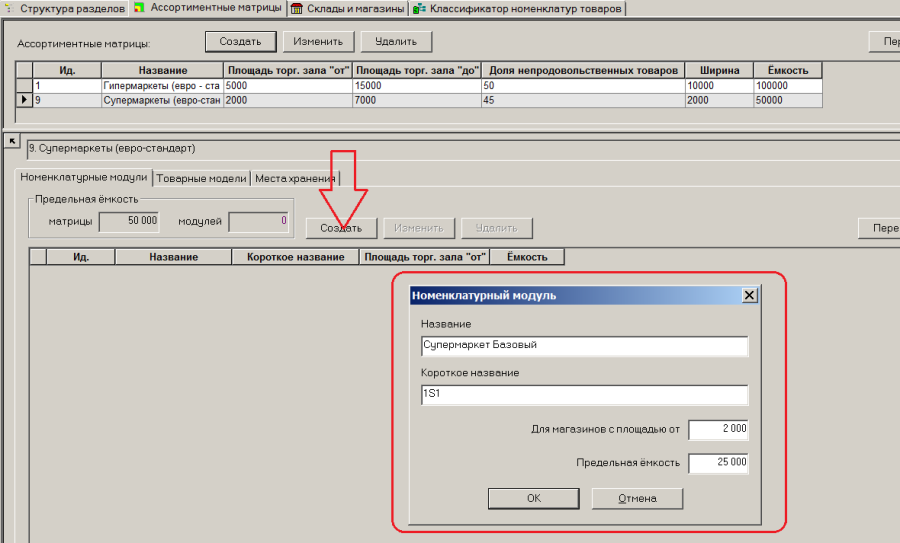
Task: Click Удалить button for assortment matrices
Action: pyautogui.click(x=396, y=41)
